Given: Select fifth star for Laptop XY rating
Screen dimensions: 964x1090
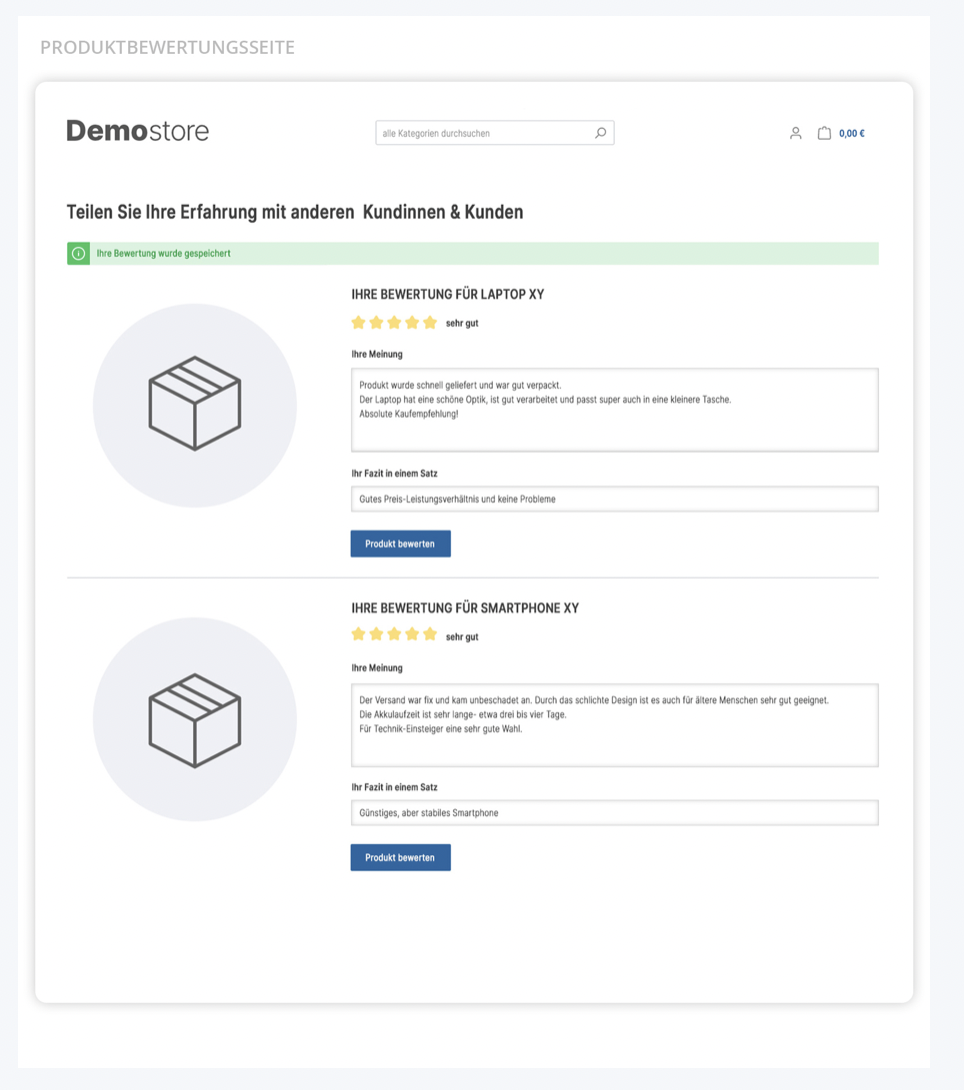Looking at the screenshot, I should [x=430, y=323].
